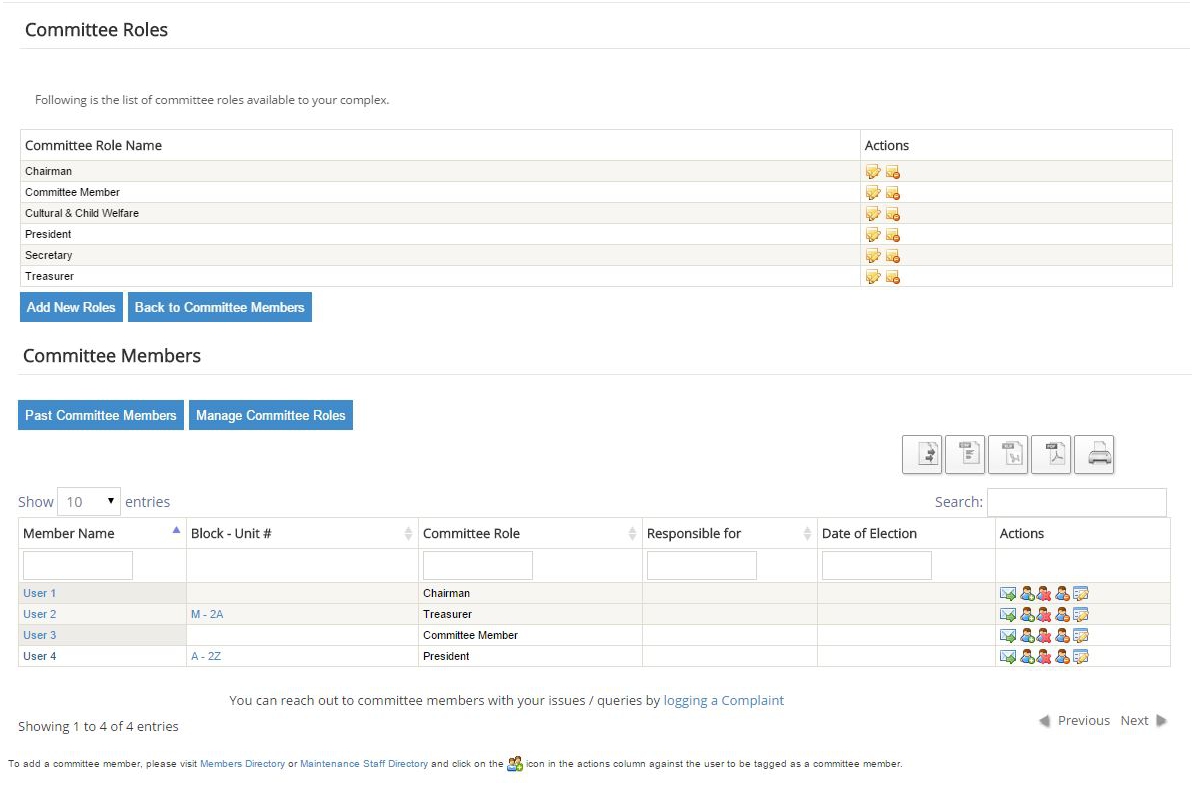Screen dimensions: 1200x800
Task: Add User 3 as a committee member
Action: coord(1026,635)
